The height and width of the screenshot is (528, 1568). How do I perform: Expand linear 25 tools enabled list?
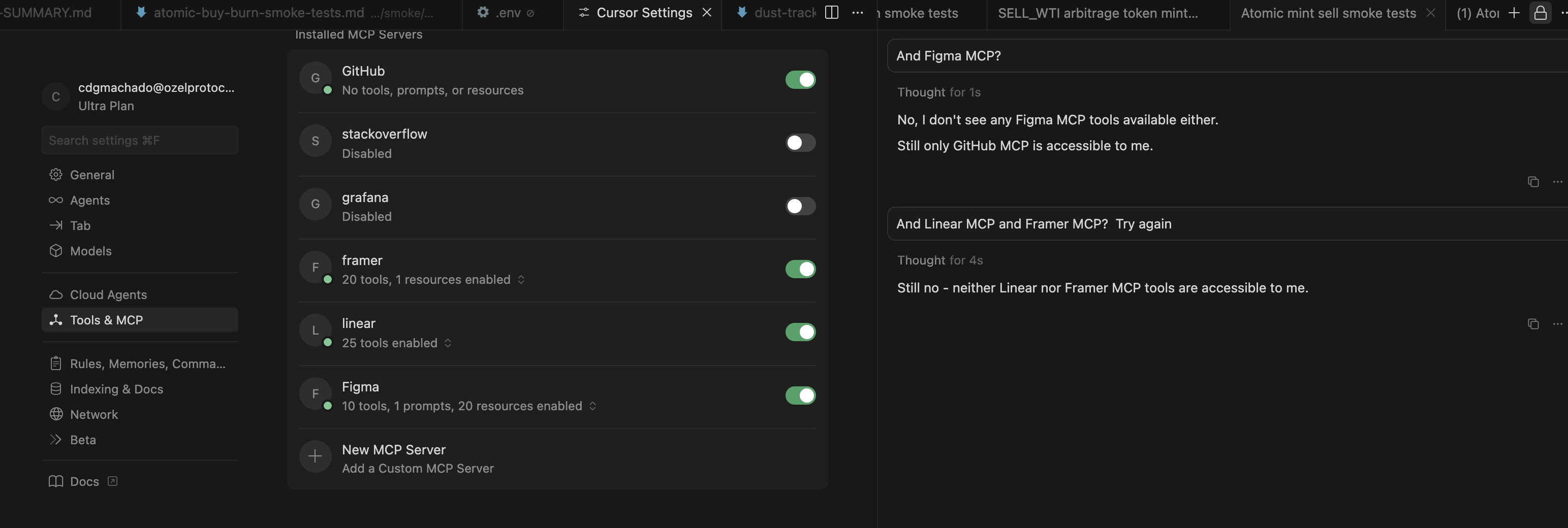pyautogui.click(x=448, y=343)
